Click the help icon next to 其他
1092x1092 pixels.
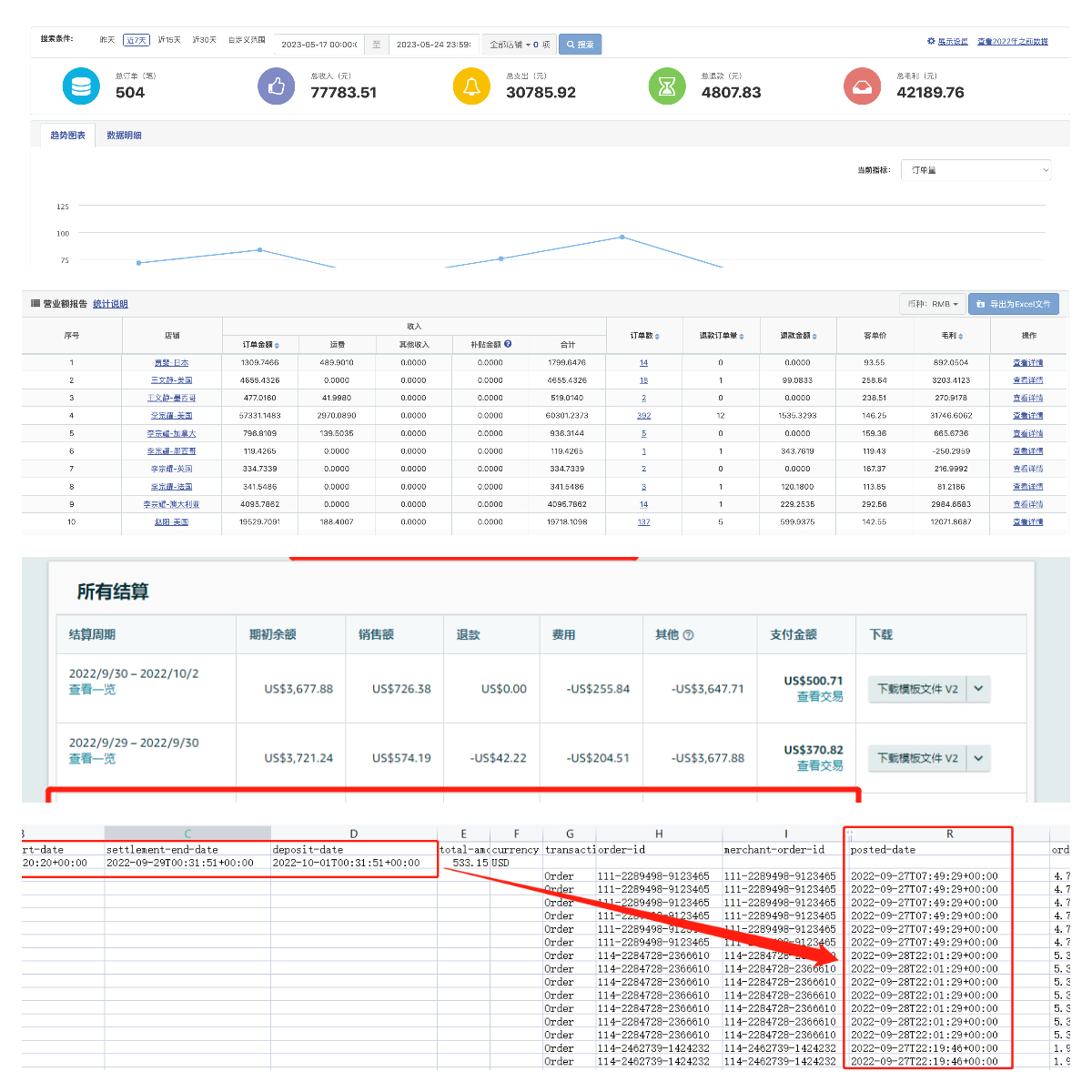point(688,635)
